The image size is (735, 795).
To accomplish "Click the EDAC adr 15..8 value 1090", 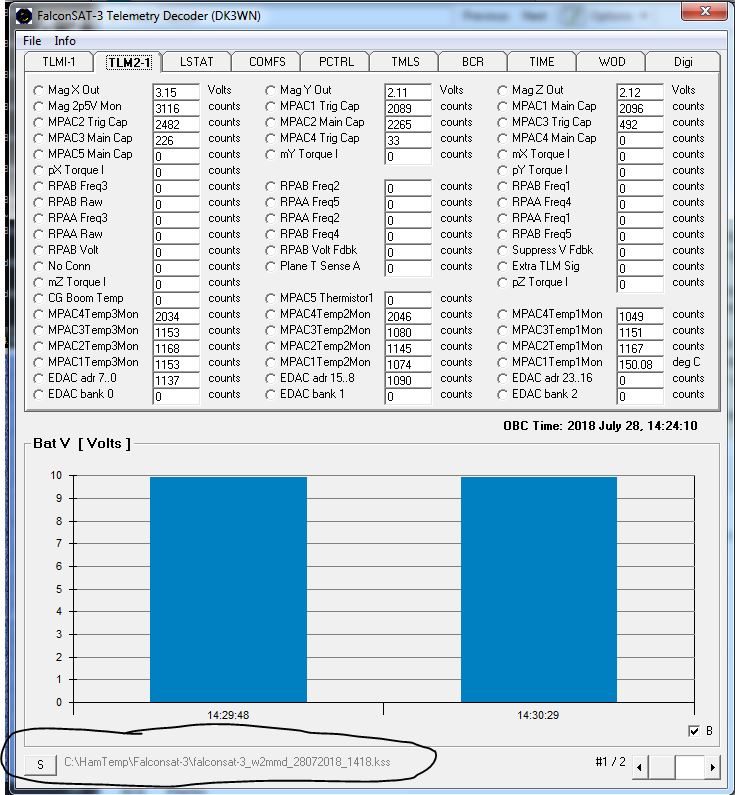I will point(408,380).
